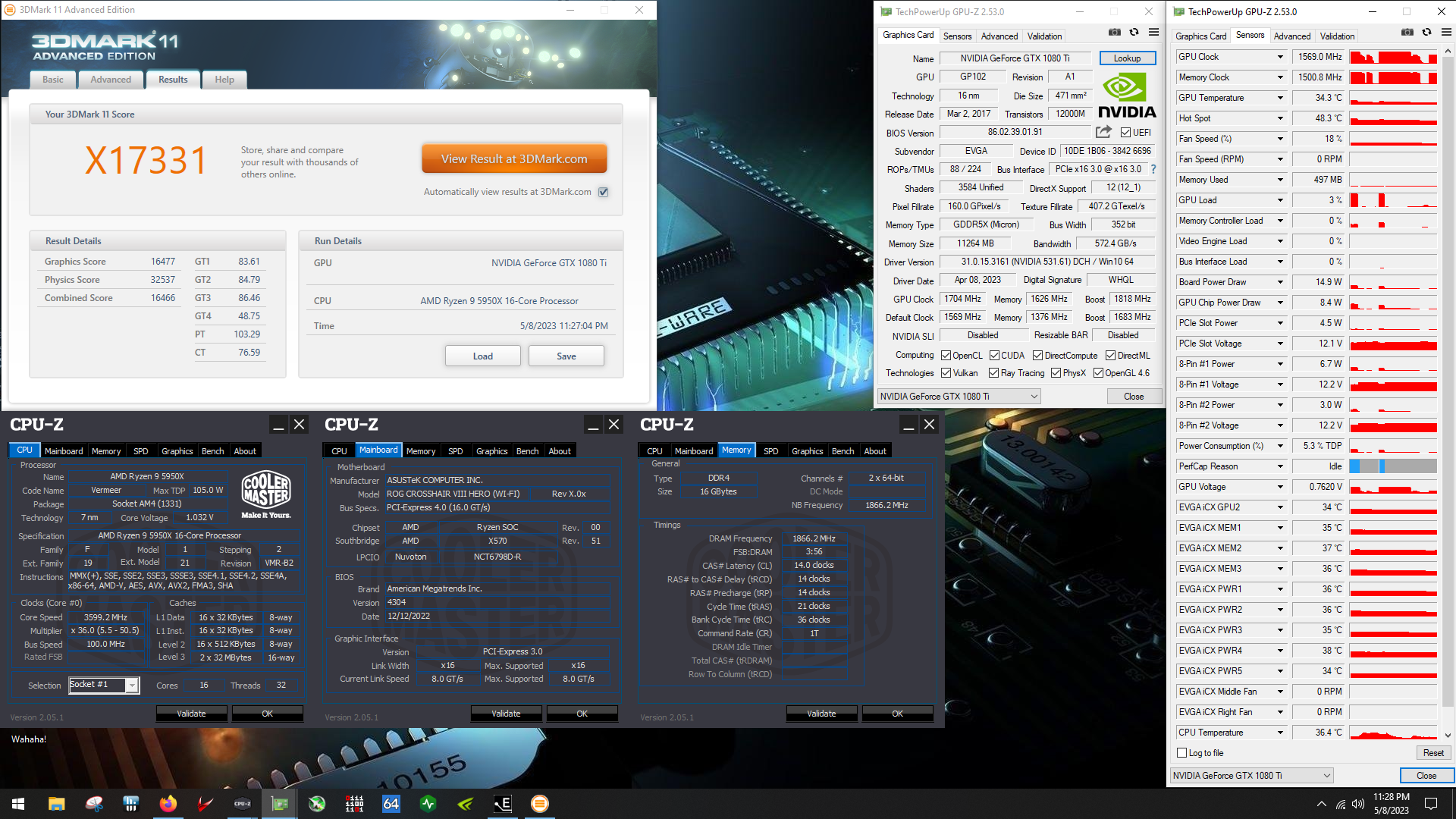Screen dimensions: 1456x819
Task: Click BIOS export share icon in GPU-Z
Action: pos(1103,132)
